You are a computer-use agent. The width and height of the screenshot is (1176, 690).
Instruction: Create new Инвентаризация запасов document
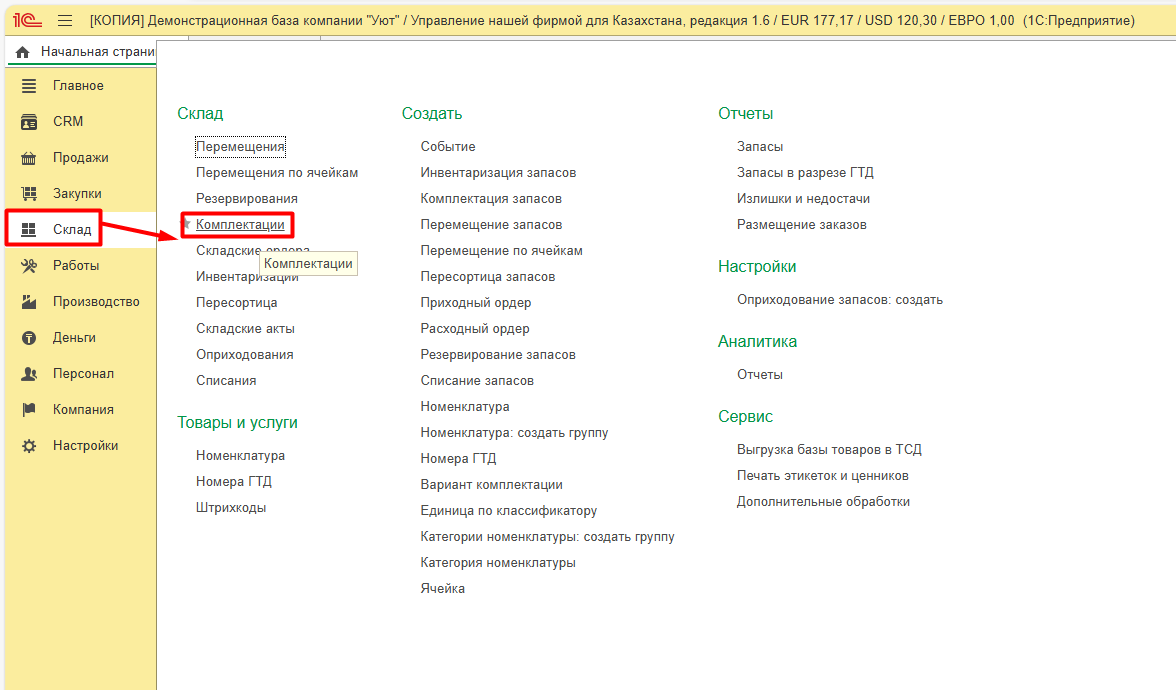(498, 173)
